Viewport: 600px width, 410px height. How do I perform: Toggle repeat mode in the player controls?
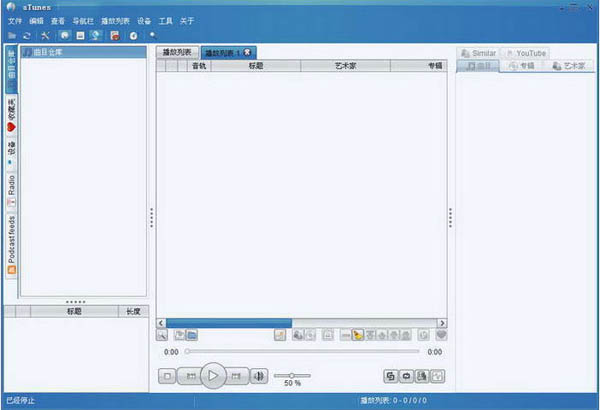click(407, 376)
